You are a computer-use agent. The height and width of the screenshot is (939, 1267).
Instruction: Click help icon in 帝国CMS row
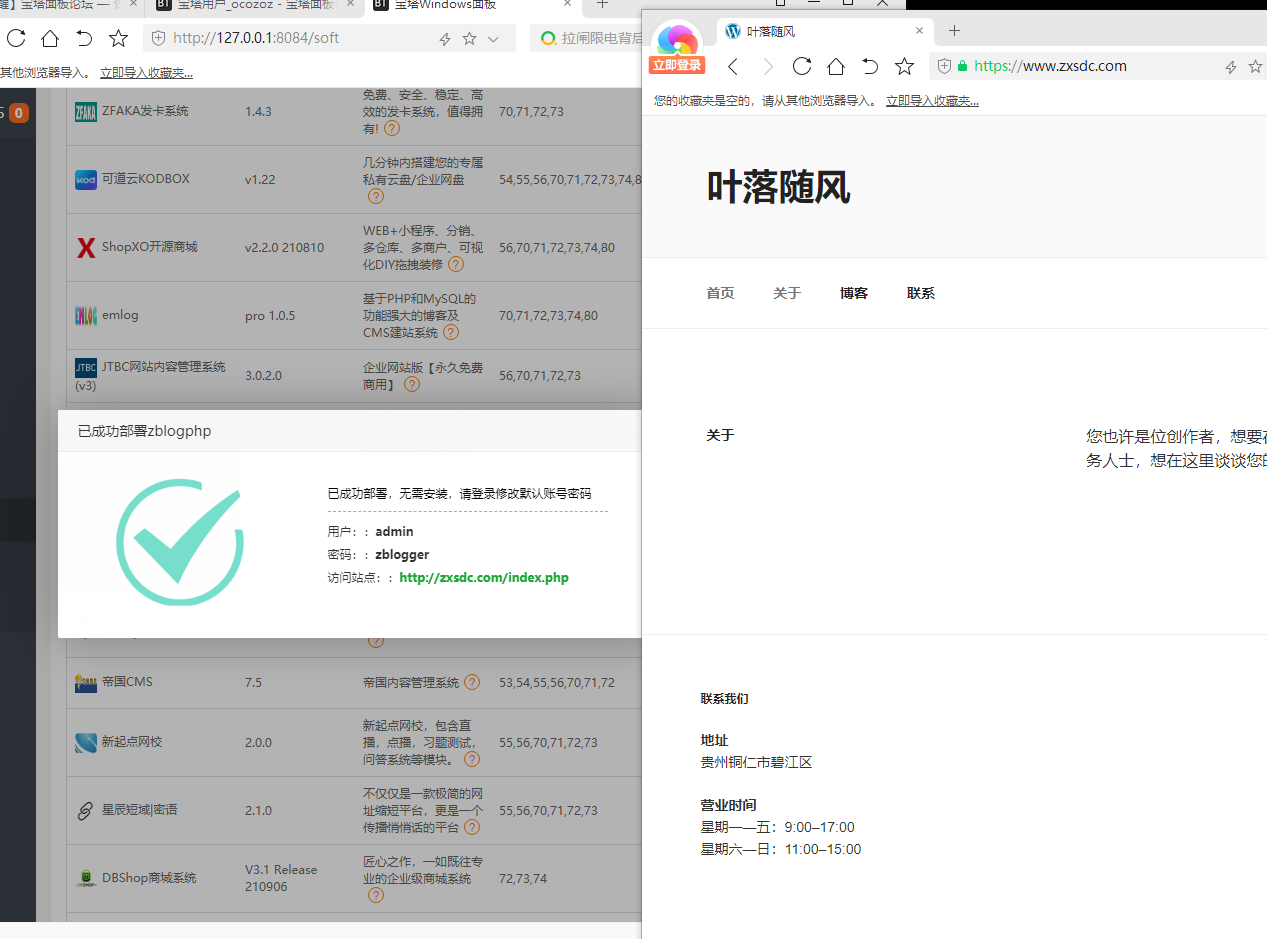(472, 682)
